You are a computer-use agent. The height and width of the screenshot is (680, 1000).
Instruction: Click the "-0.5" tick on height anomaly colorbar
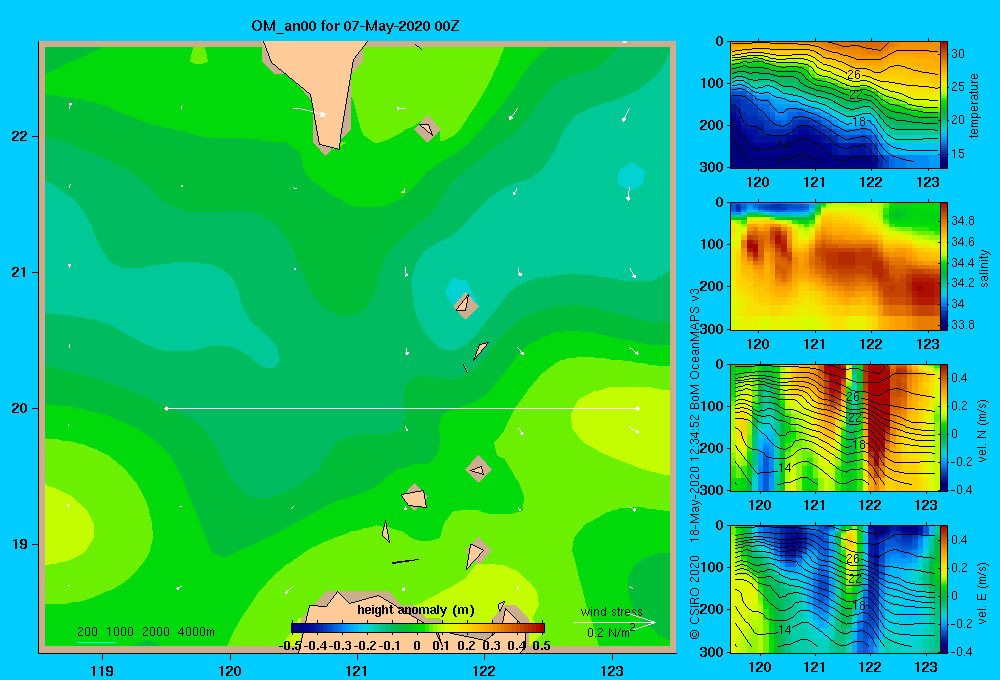tap(290, 646)
